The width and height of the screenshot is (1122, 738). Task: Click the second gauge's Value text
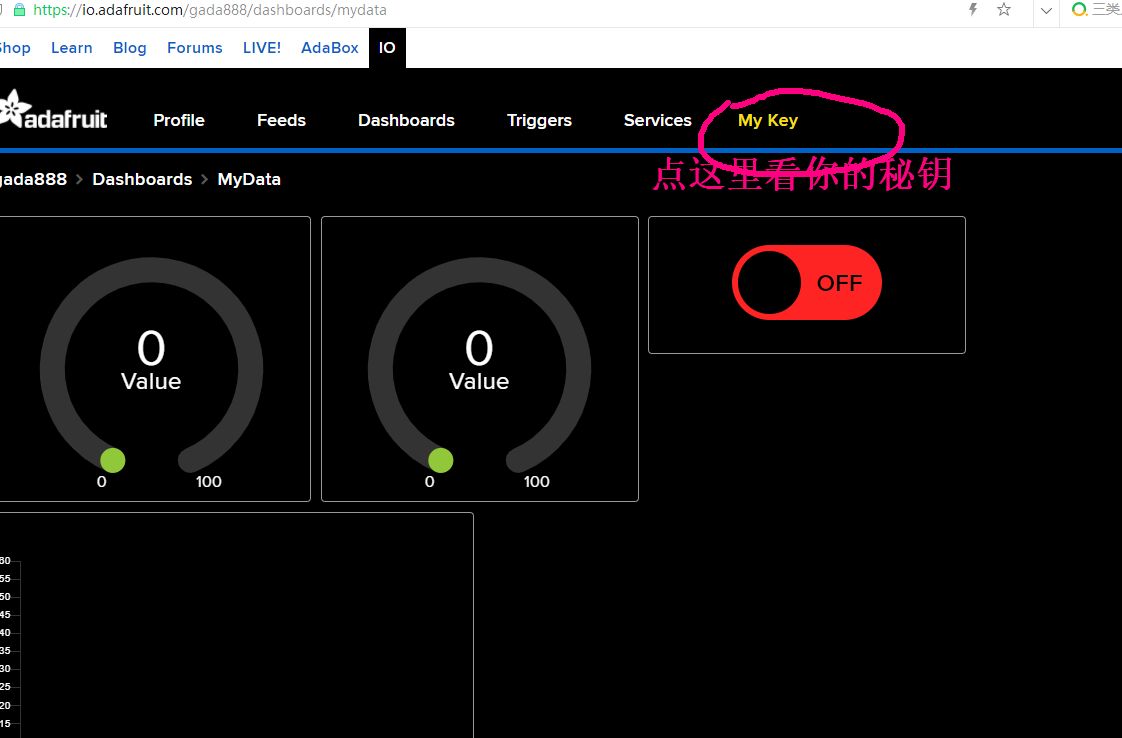pyautogui.click(x=479, y=382)
